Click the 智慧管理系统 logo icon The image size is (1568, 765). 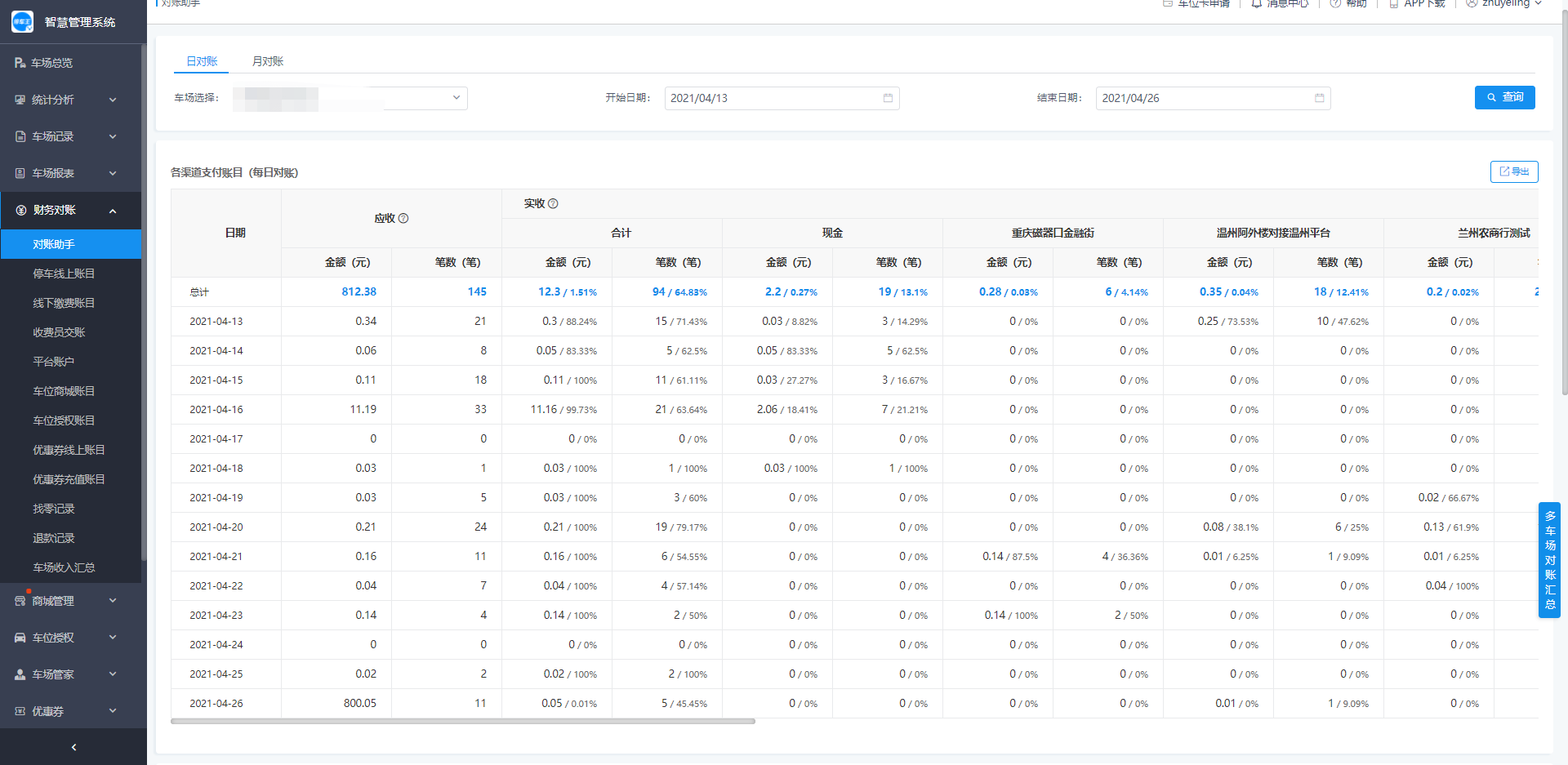pyautogui.click(x=22, y=22)
